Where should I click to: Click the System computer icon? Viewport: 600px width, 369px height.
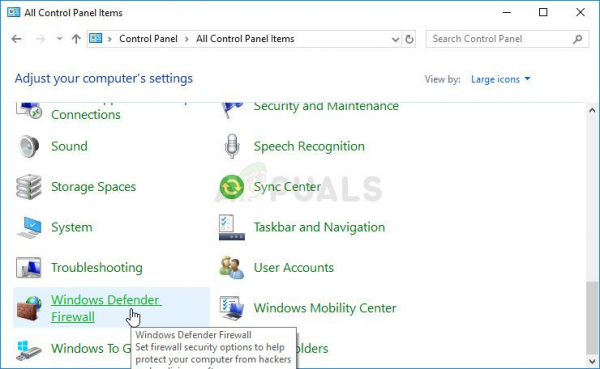29,227
